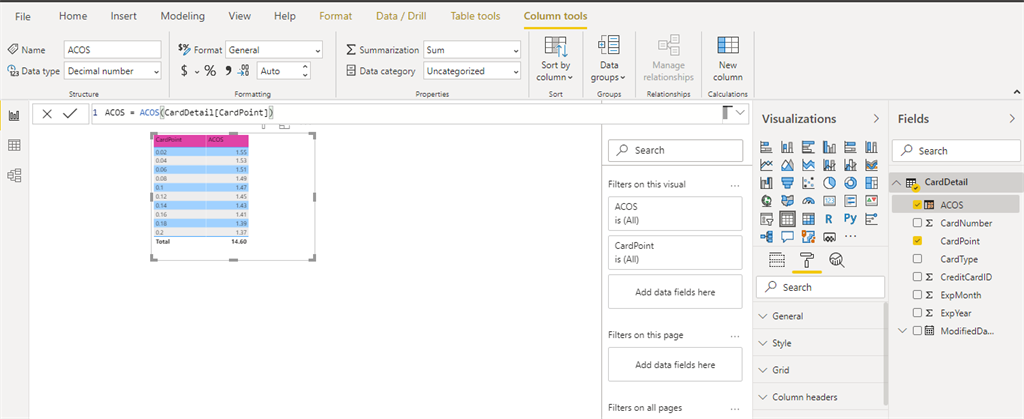Select the matrix visual
The height and width of the screenshot is (419, 1024).
(x=808, y=219)
